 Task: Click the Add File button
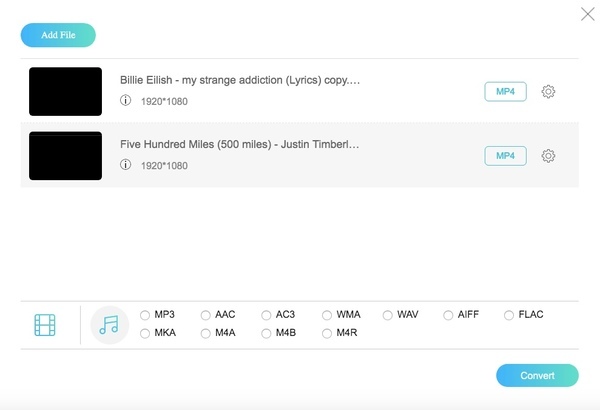click(58, 36)
